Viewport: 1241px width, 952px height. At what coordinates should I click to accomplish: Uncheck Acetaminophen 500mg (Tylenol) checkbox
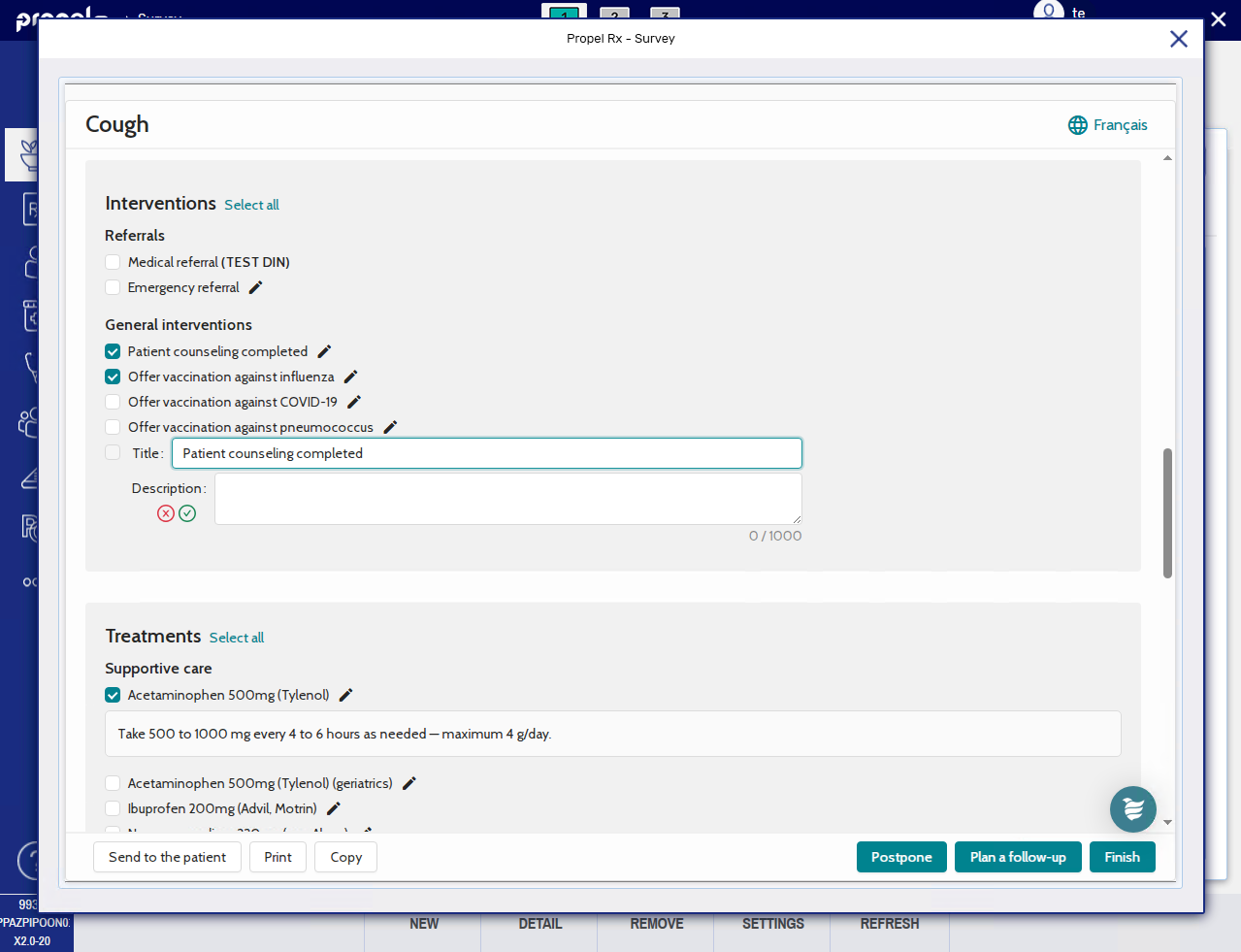click(x=113, y=695)
